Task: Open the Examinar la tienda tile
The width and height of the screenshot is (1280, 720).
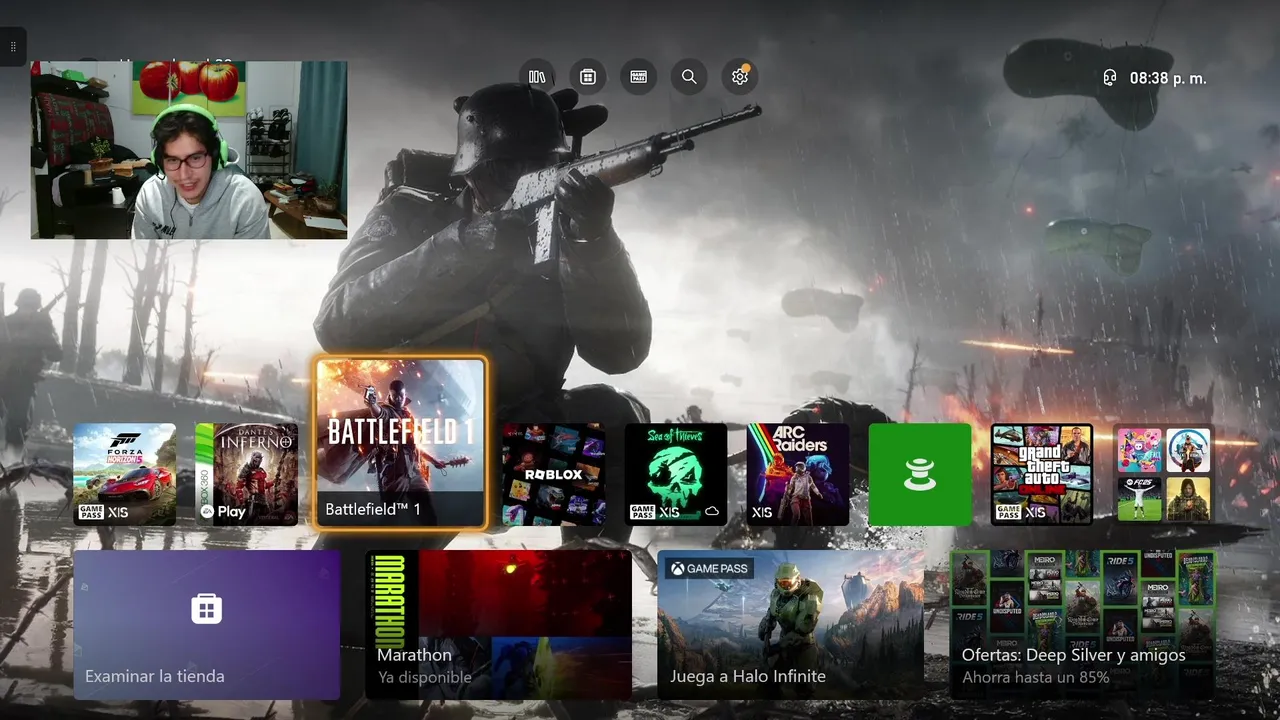Action: coord(207,624)
